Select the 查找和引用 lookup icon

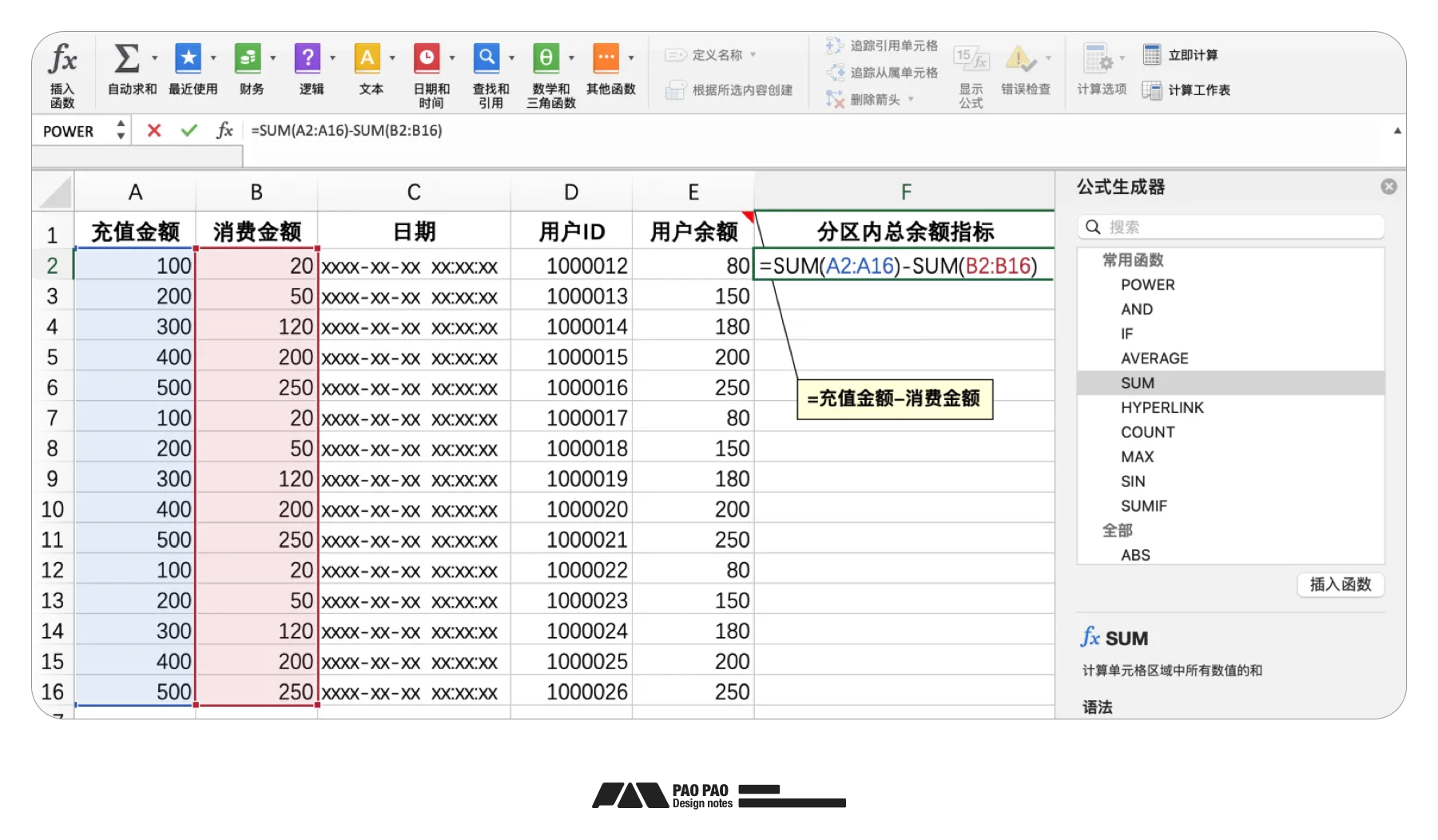[488, 57]
